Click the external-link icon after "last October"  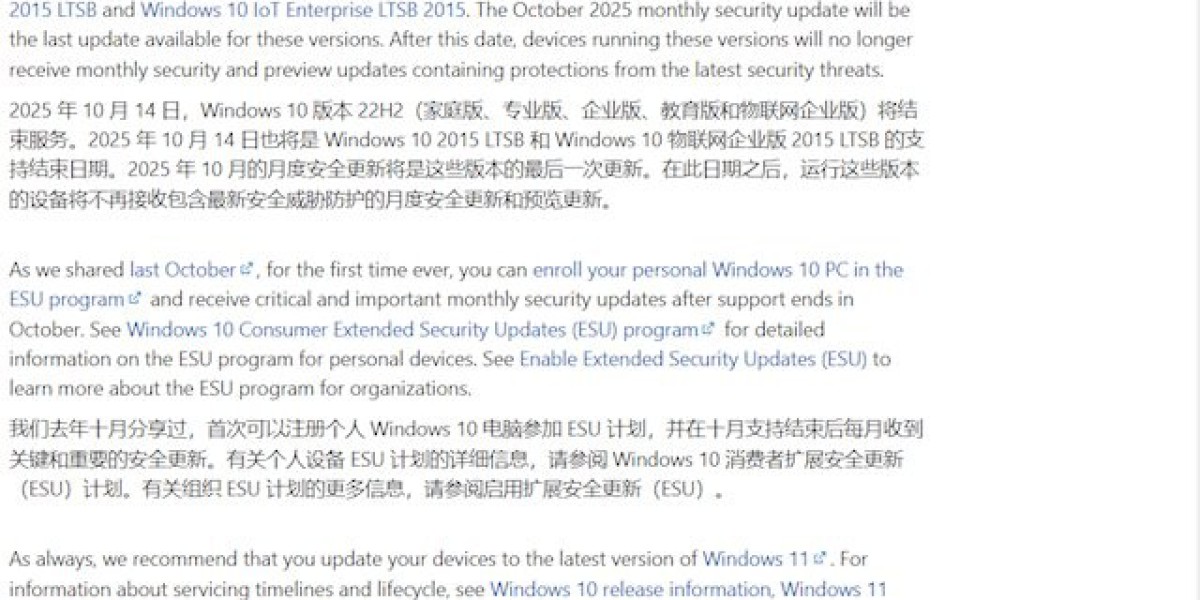coord(247,269)
